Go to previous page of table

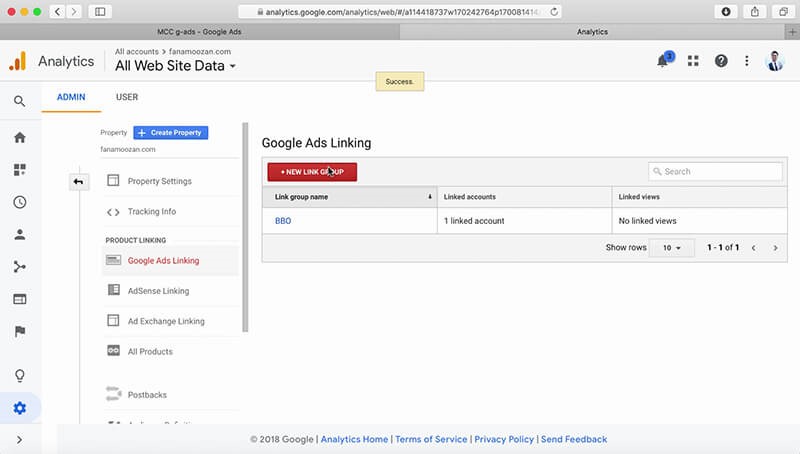754,248
